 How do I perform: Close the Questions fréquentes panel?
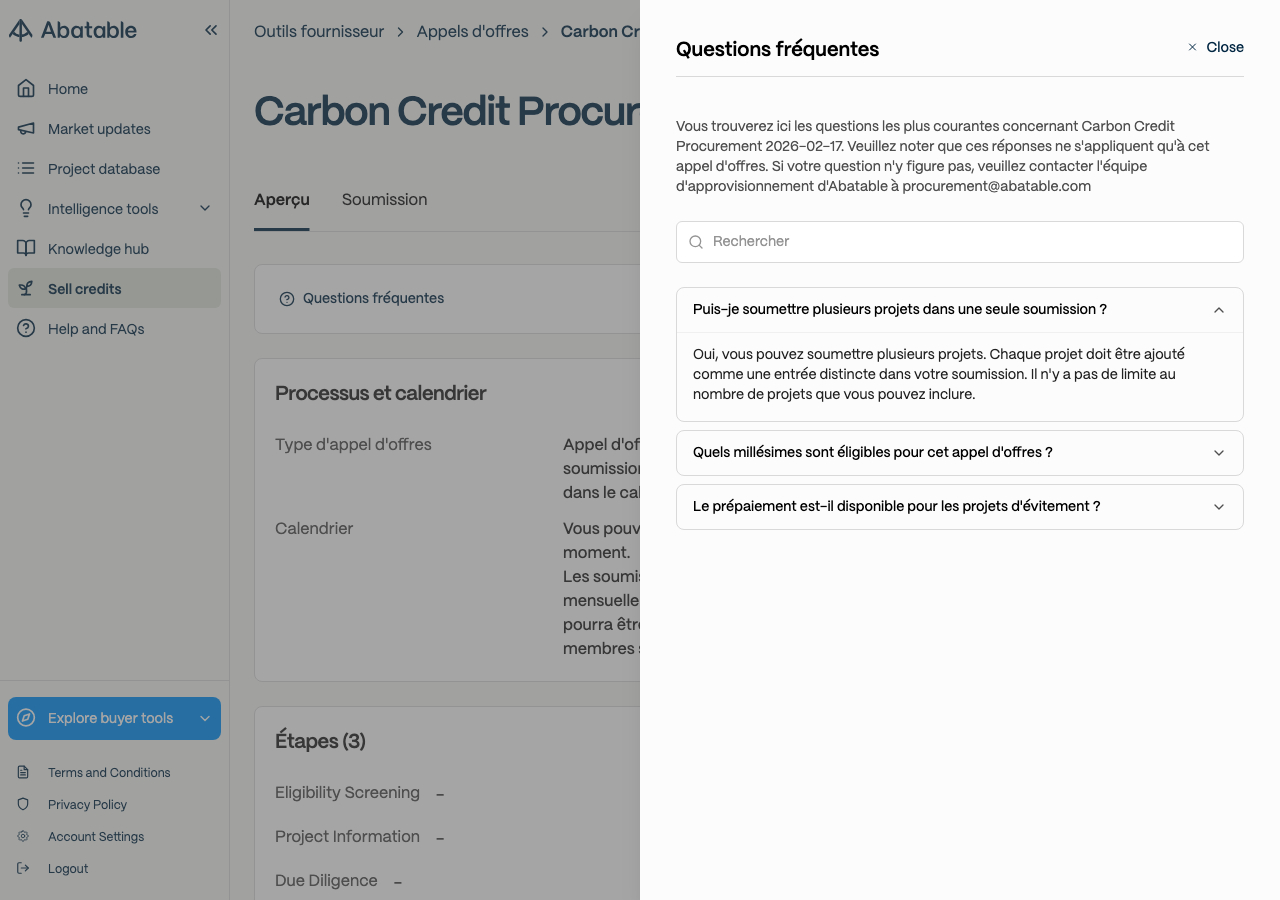click(1215, 47)
